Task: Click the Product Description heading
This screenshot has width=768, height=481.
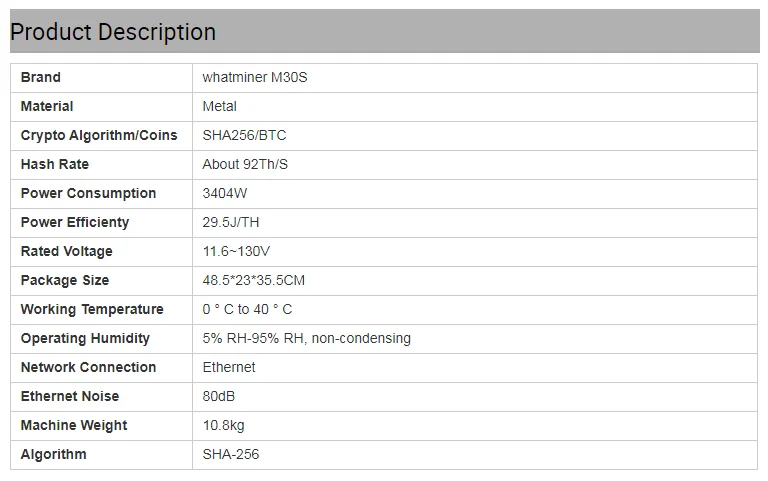Action: click(113, 32)
